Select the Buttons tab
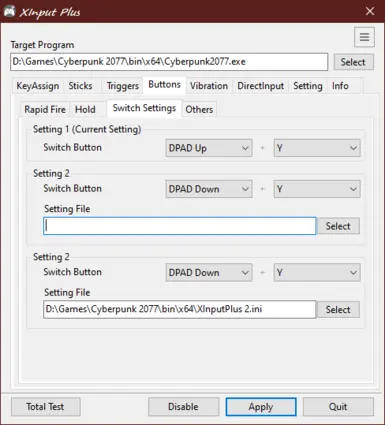This screenshot has width=385, height=425. pyautogui.click(x=165, y=85)
